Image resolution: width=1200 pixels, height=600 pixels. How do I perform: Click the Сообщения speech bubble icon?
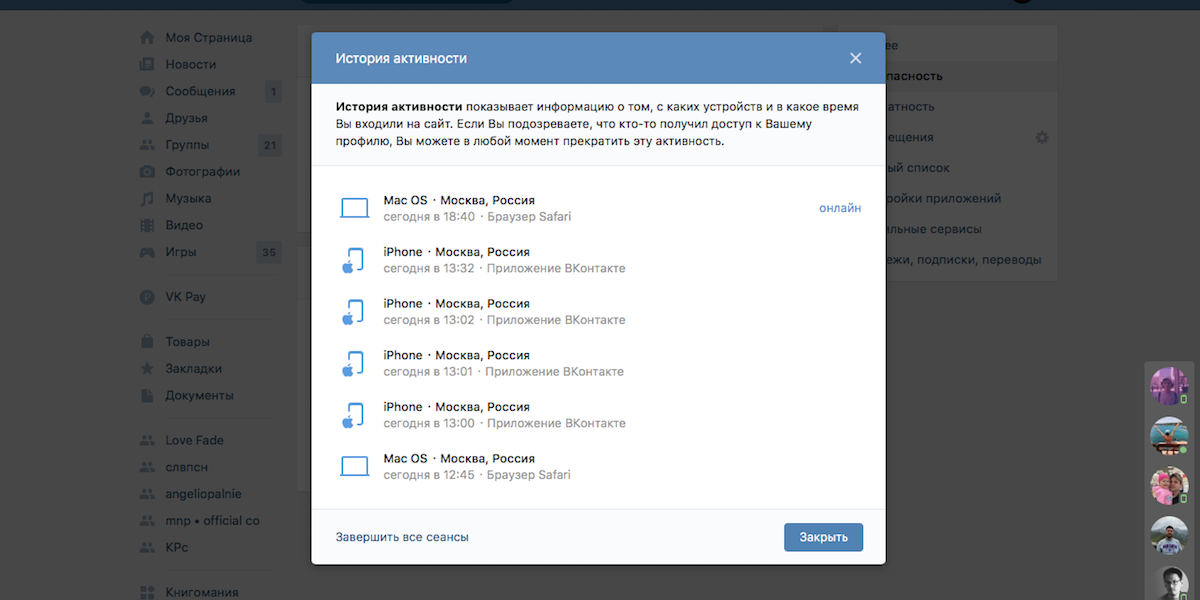tap(147, 91)
